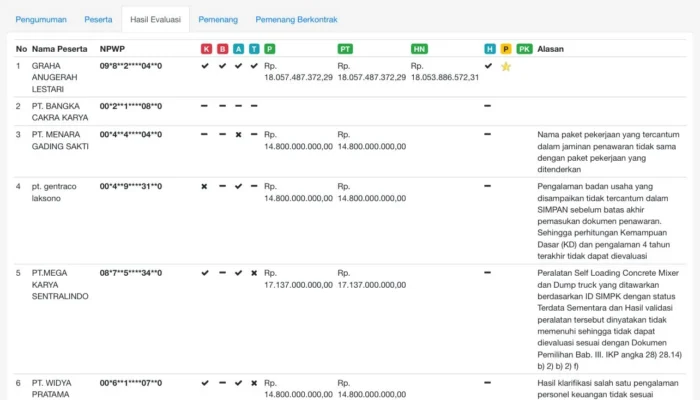This screenshot has height=400, width=700.
Task: Click the NPWP column header
Action: (x=112, y=49)
